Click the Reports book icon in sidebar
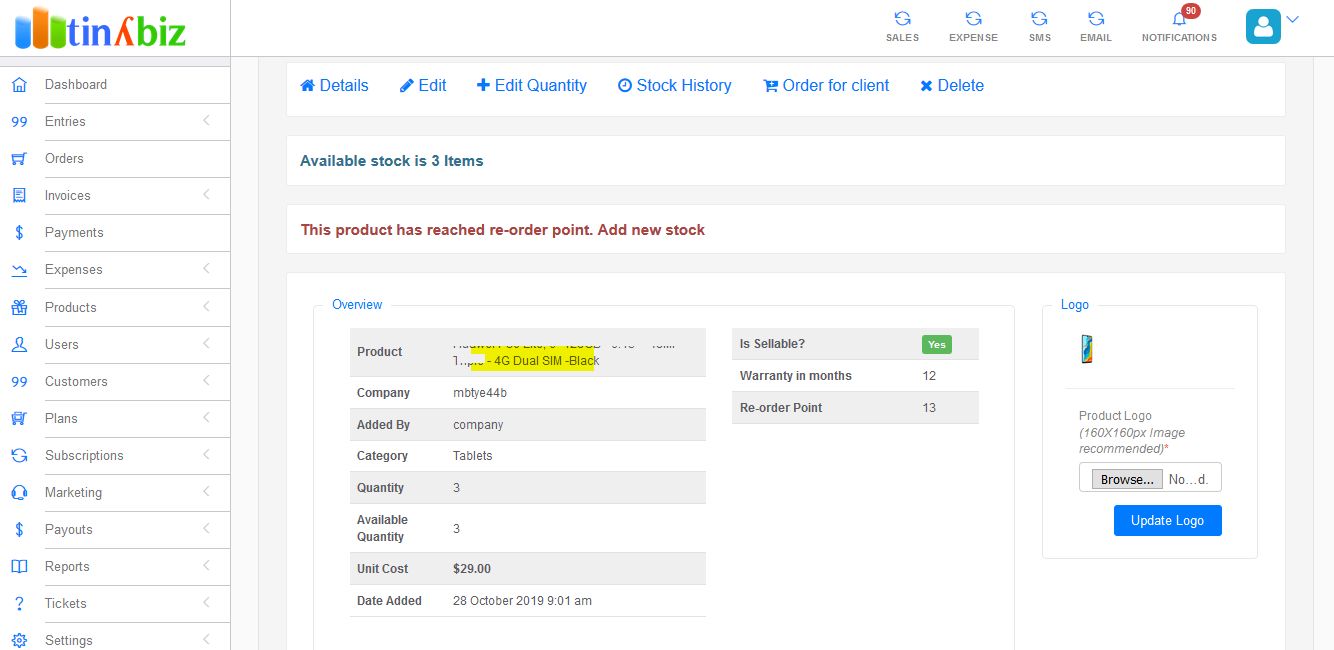The image size is (1334, 650). [19, 566]
